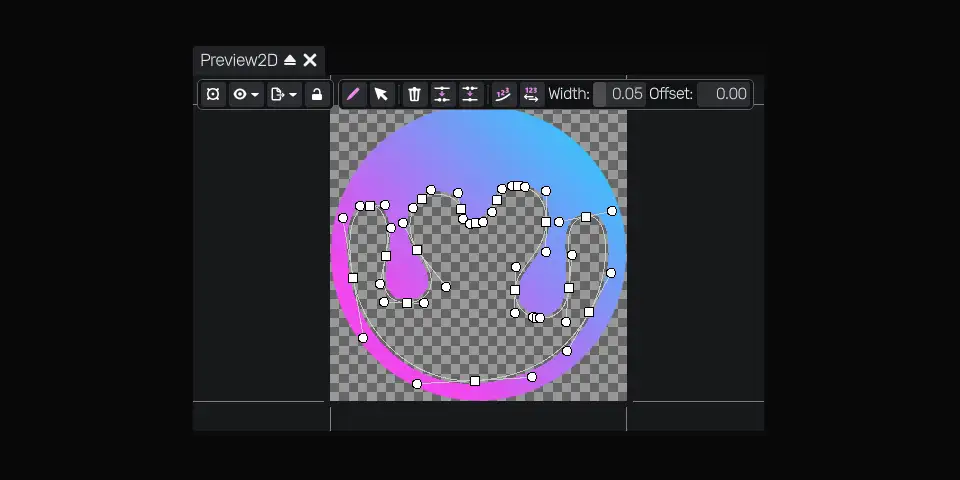Viewport: 960px width, 480px height.
Task: Click the Offset value field 0.00
Action: pyautogui.click(x=724, y=94)
